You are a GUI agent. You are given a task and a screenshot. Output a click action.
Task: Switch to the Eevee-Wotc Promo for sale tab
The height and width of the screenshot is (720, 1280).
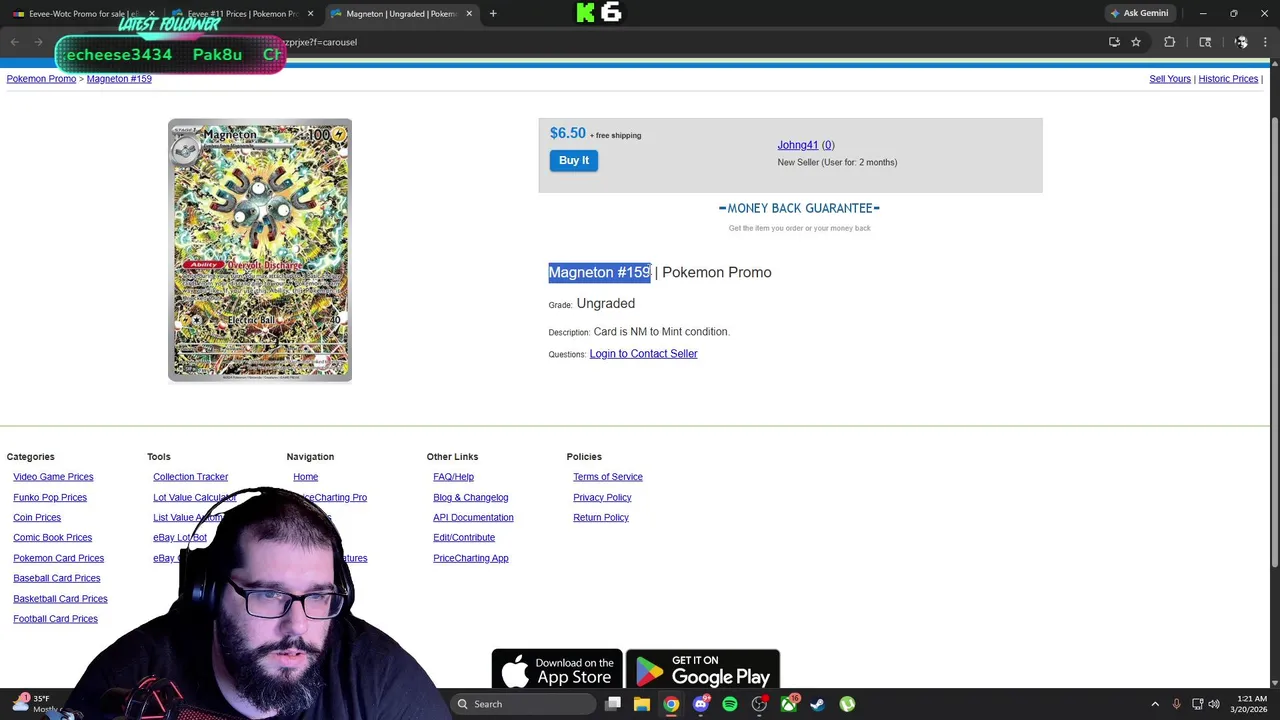(83, 13)
